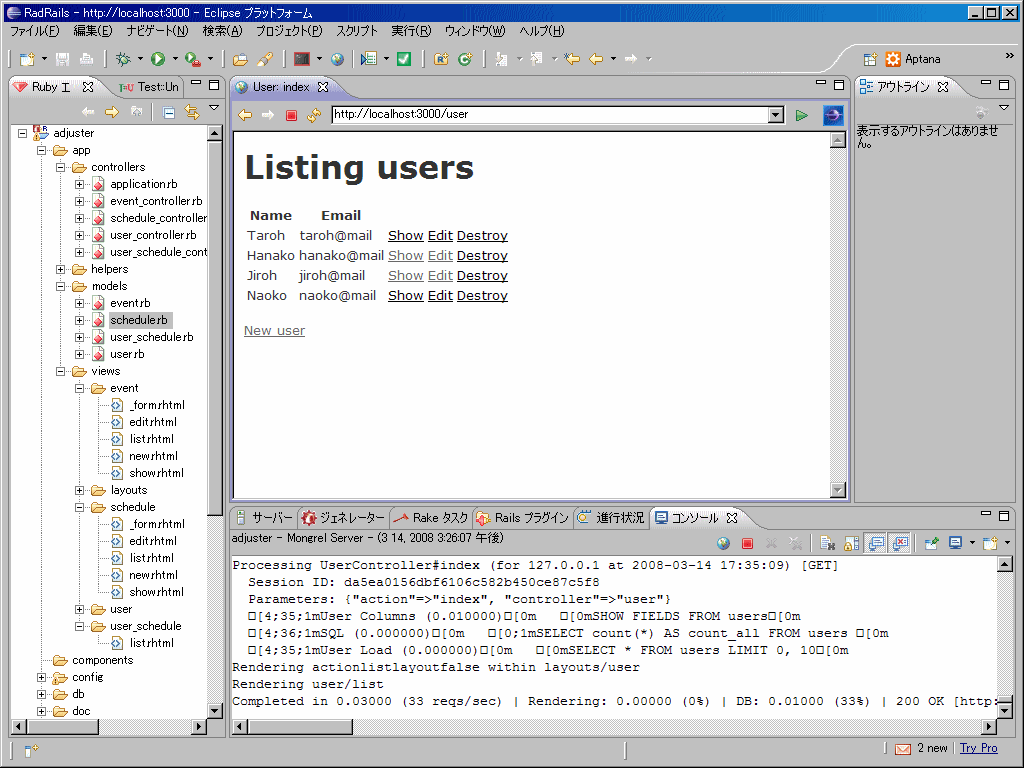The width and height of the screenshot is (1024, 768).
Task: Collapse the controllers folder
Action: coord(60,167)
